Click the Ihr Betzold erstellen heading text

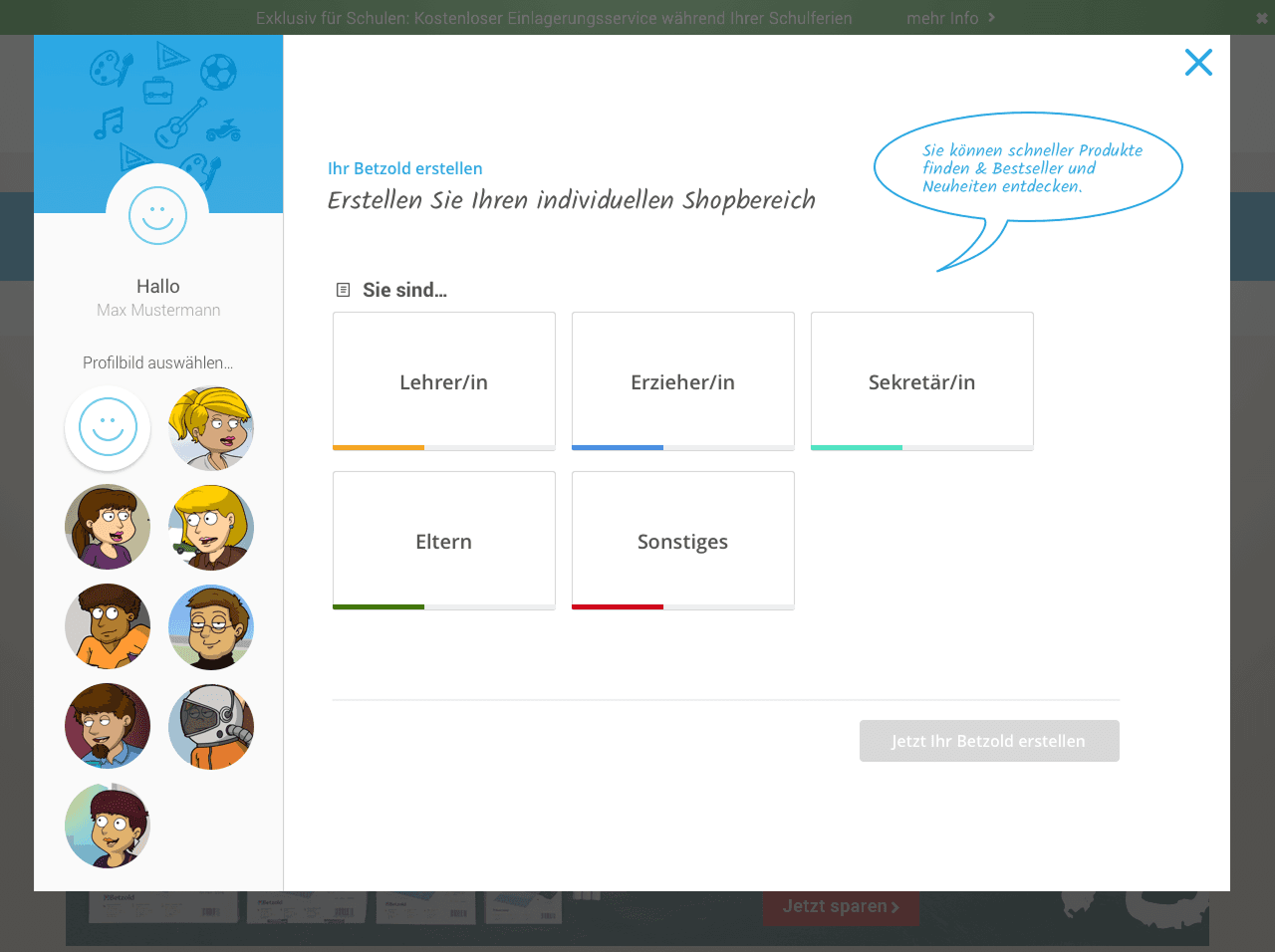405,168
